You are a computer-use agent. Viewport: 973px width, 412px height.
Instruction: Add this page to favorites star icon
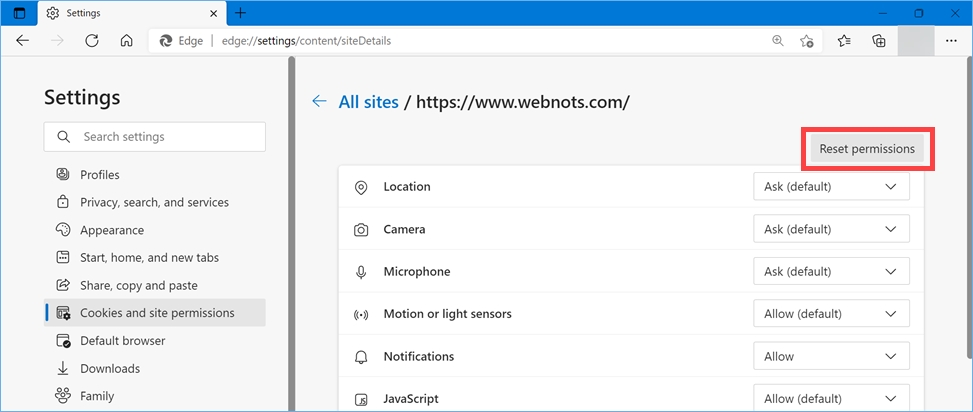[807, 41]
